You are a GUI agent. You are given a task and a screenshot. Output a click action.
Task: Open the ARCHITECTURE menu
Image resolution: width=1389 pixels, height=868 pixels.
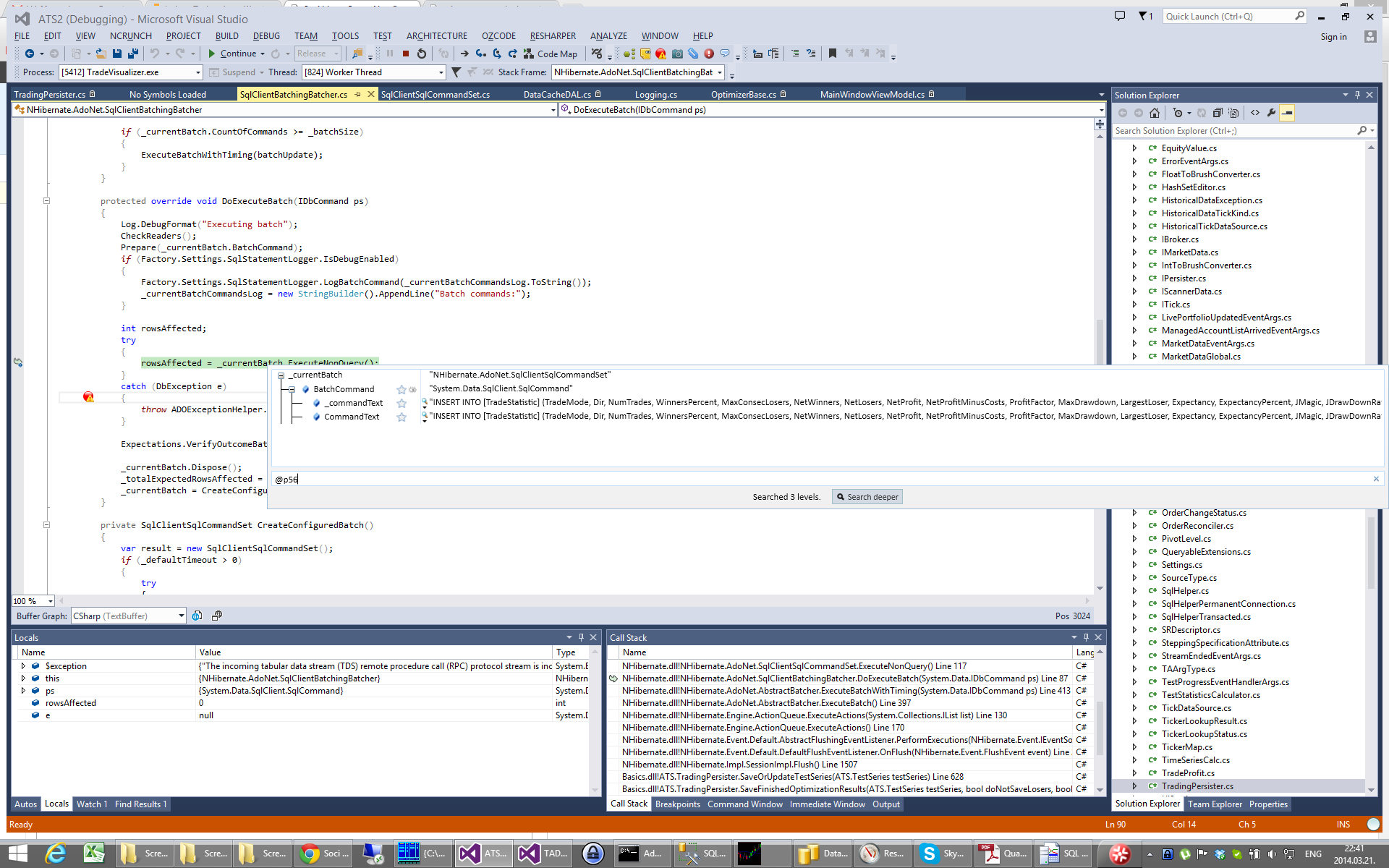pyautogui.click(x=436, y=35)
